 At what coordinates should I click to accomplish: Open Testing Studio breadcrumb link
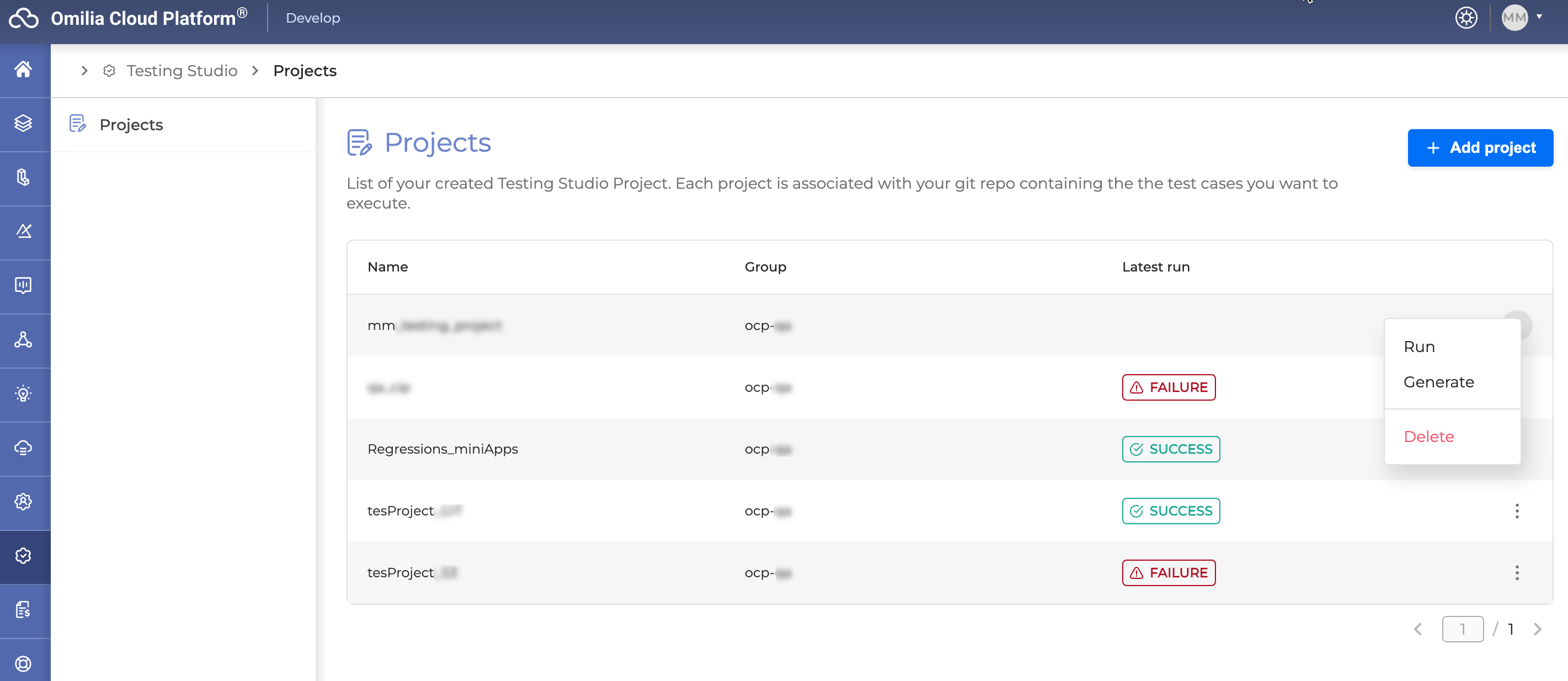tap(182, 71)
